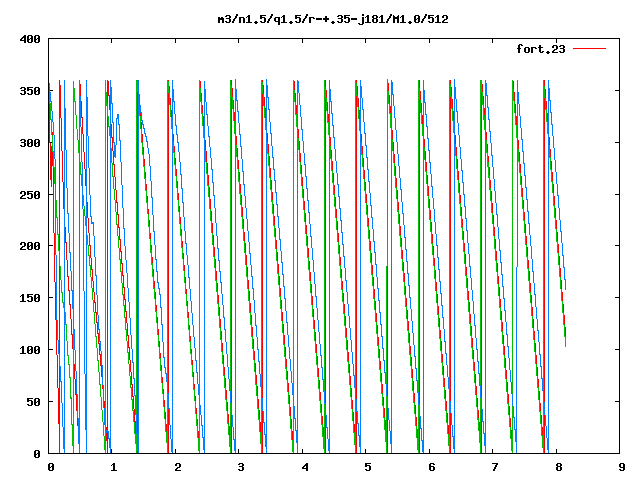Click the fort.23 legend label
The width and height of the screenshot is (640, 480).
(x=540, y=49)
